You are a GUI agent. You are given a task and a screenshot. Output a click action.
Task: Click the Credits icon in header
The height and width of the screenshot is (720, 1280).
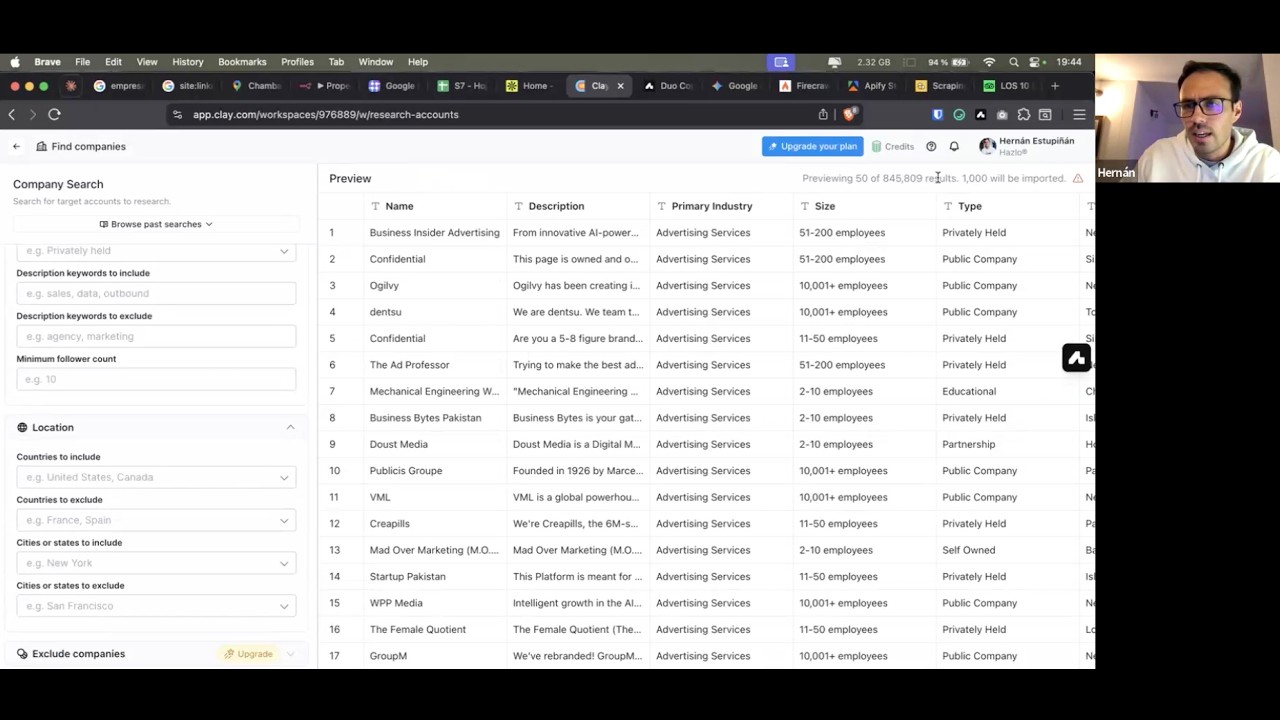tap(876, 146)
